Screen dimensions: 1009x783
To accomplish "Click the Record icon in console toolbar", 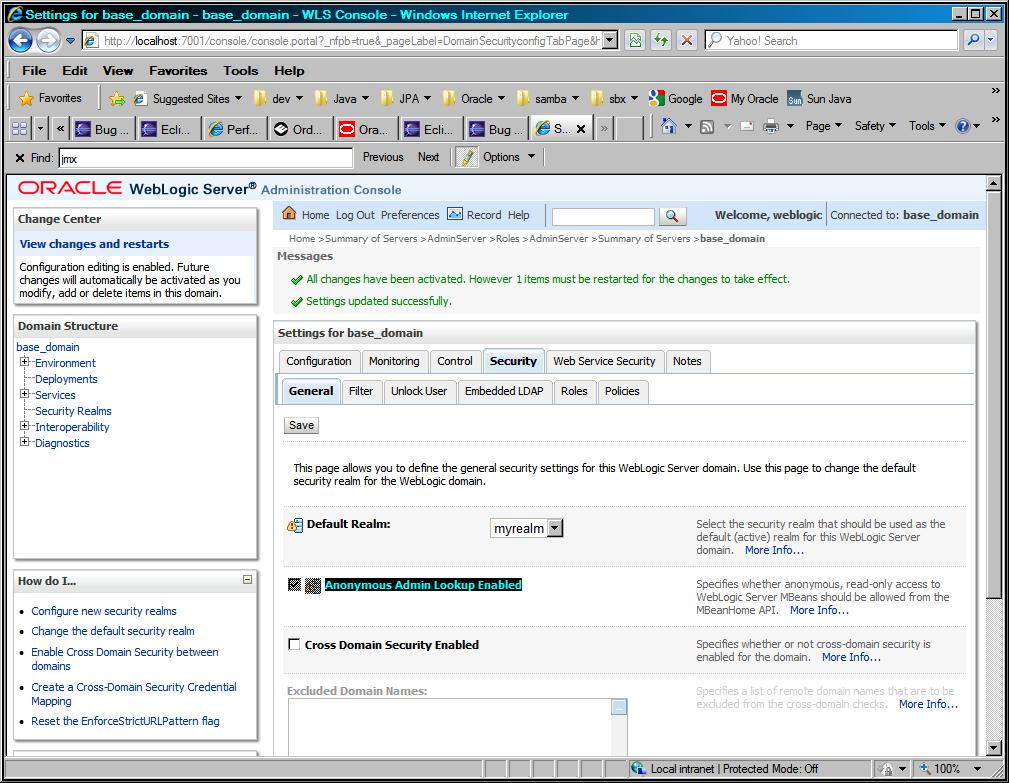I will point(455,214).
